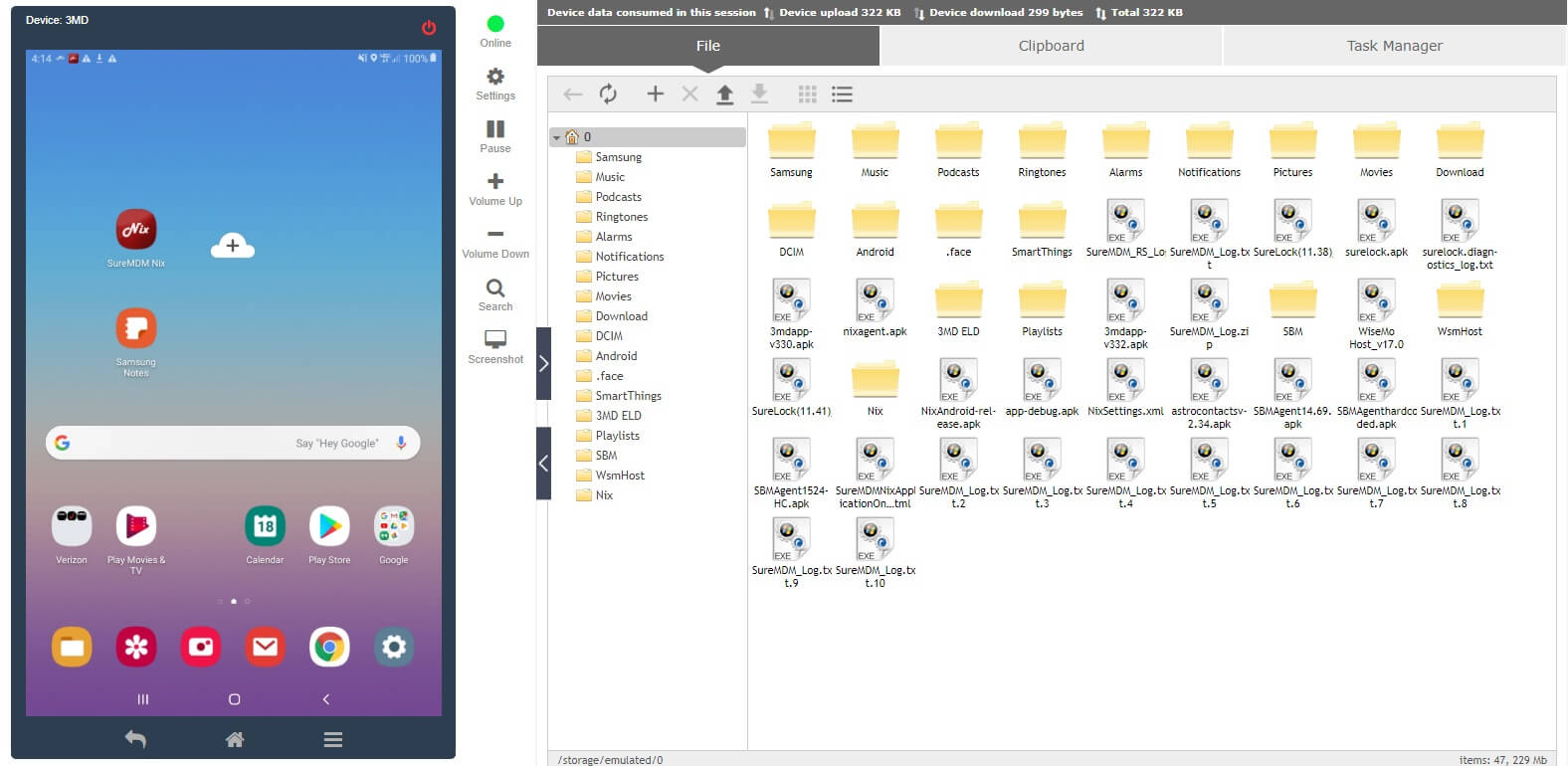
Task: Collapse the root folder 0 tree node
Action: pos(556,137)
